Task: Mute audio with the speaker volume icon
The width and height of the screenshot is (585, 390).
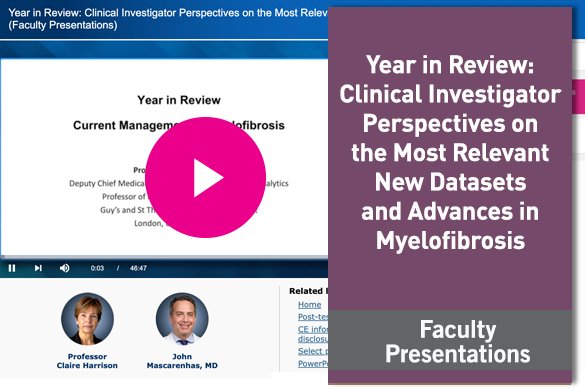Action: [x=65, y=268]
